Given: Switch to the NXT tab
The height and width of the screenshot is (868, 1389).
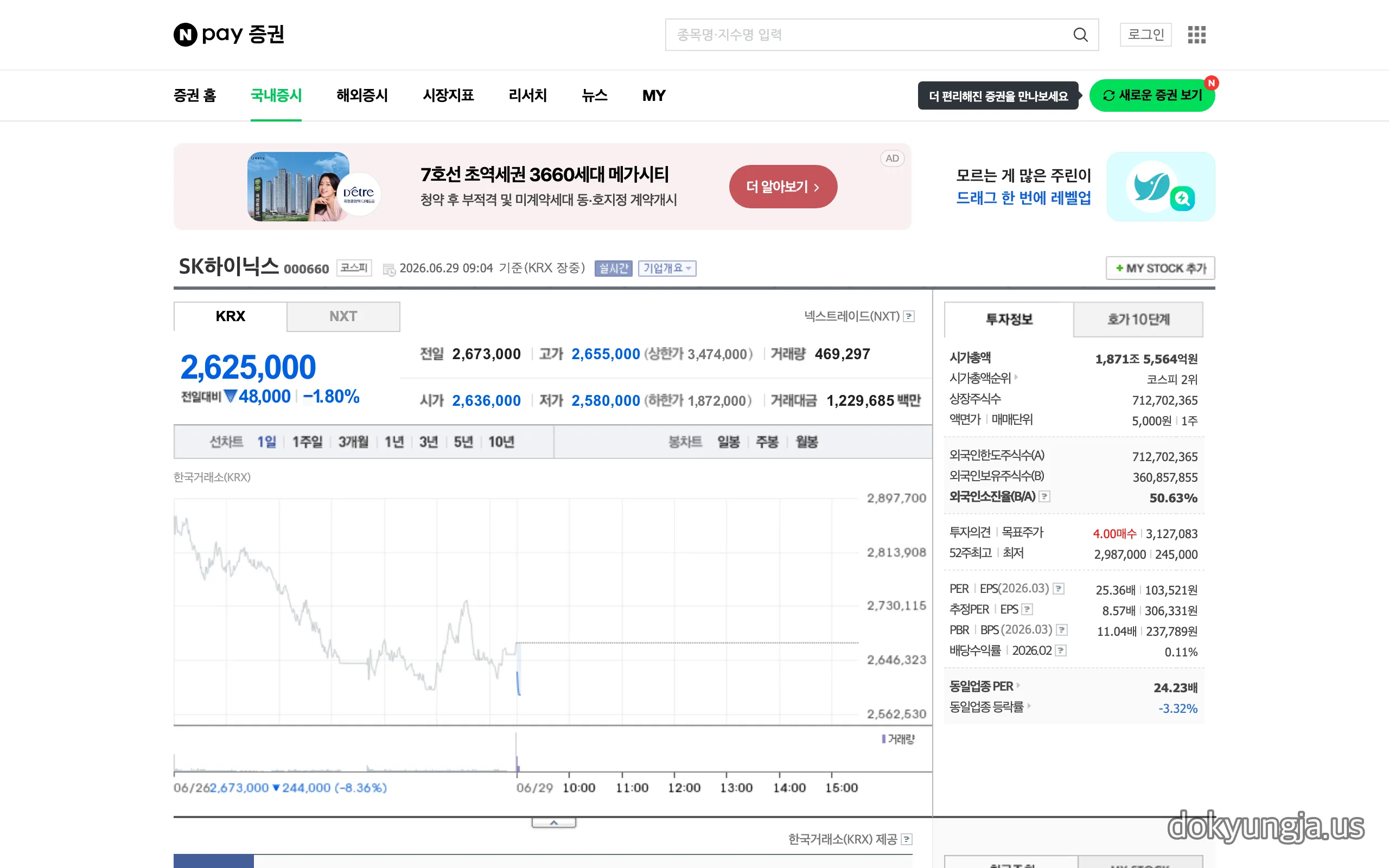Looking at the screenshot, I should [x=343, y=316].
